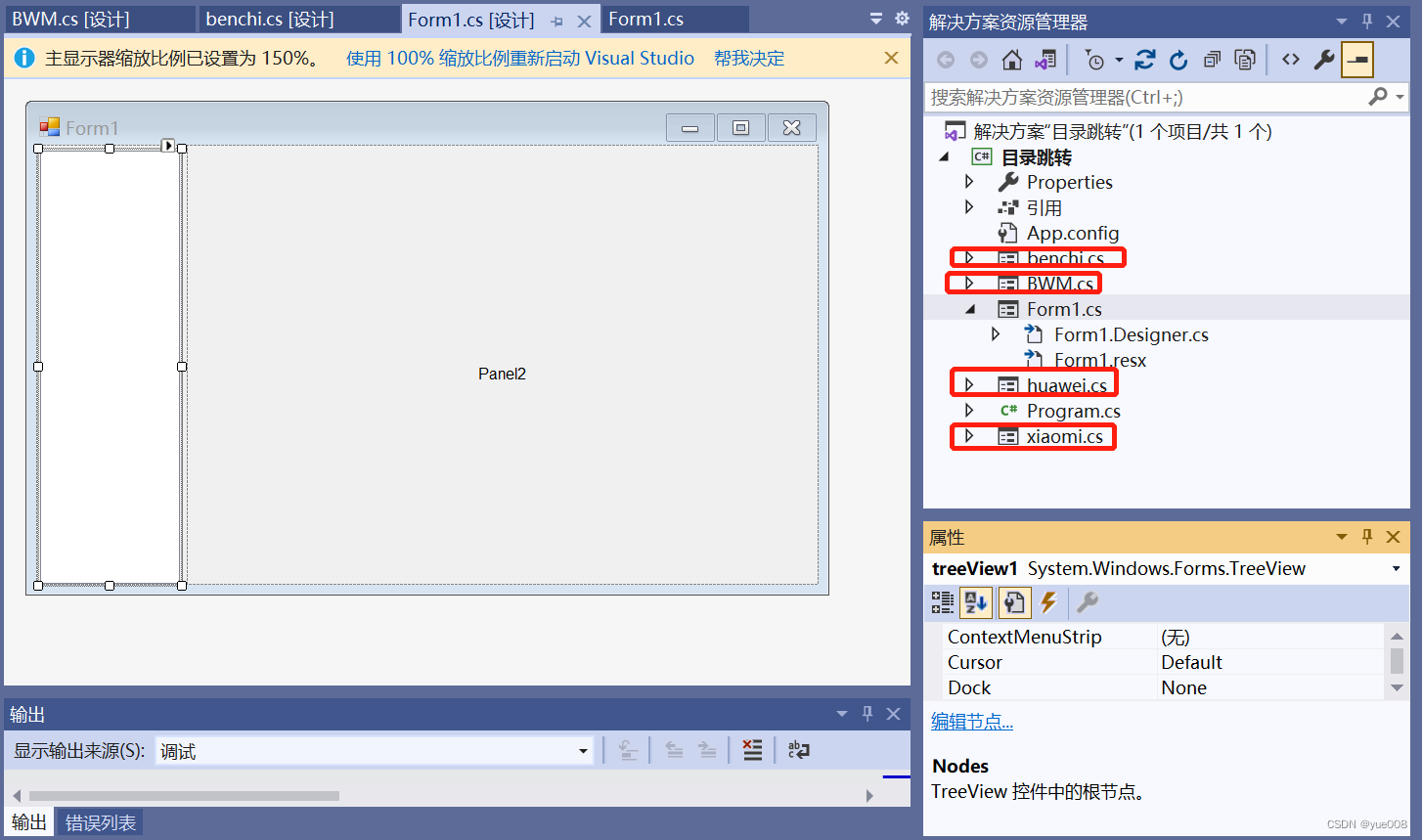The width and height of the screenshot is (1422, 840).
Task: Click link to restart with 100% scaling
Action: (x=520, y=59)
